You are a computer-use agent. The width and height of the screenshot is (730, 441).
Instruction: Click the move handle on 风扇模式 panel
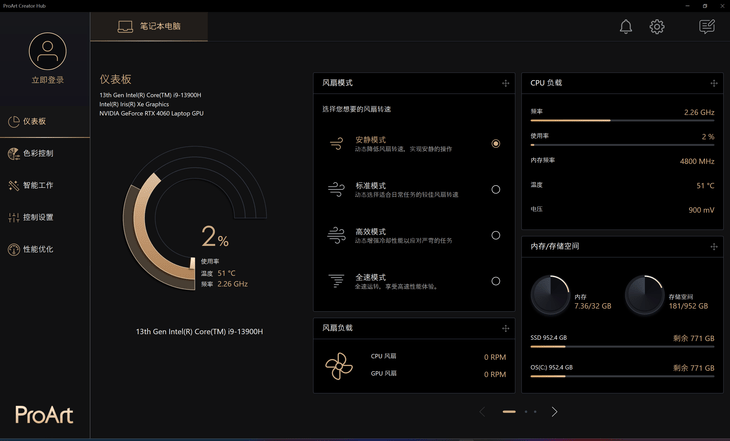coord(506,83)
